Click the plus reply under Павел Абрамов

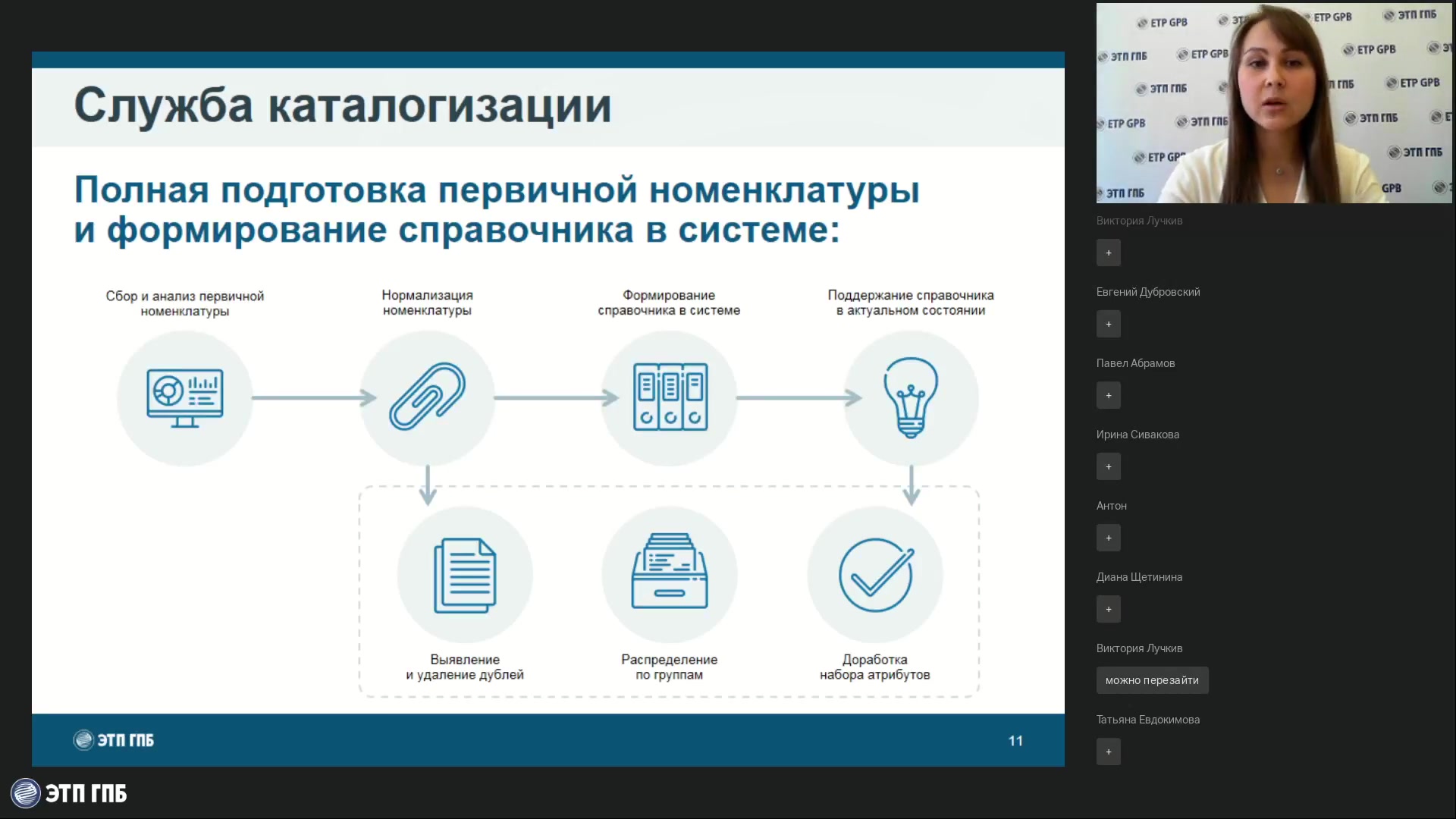(1108, 395)
